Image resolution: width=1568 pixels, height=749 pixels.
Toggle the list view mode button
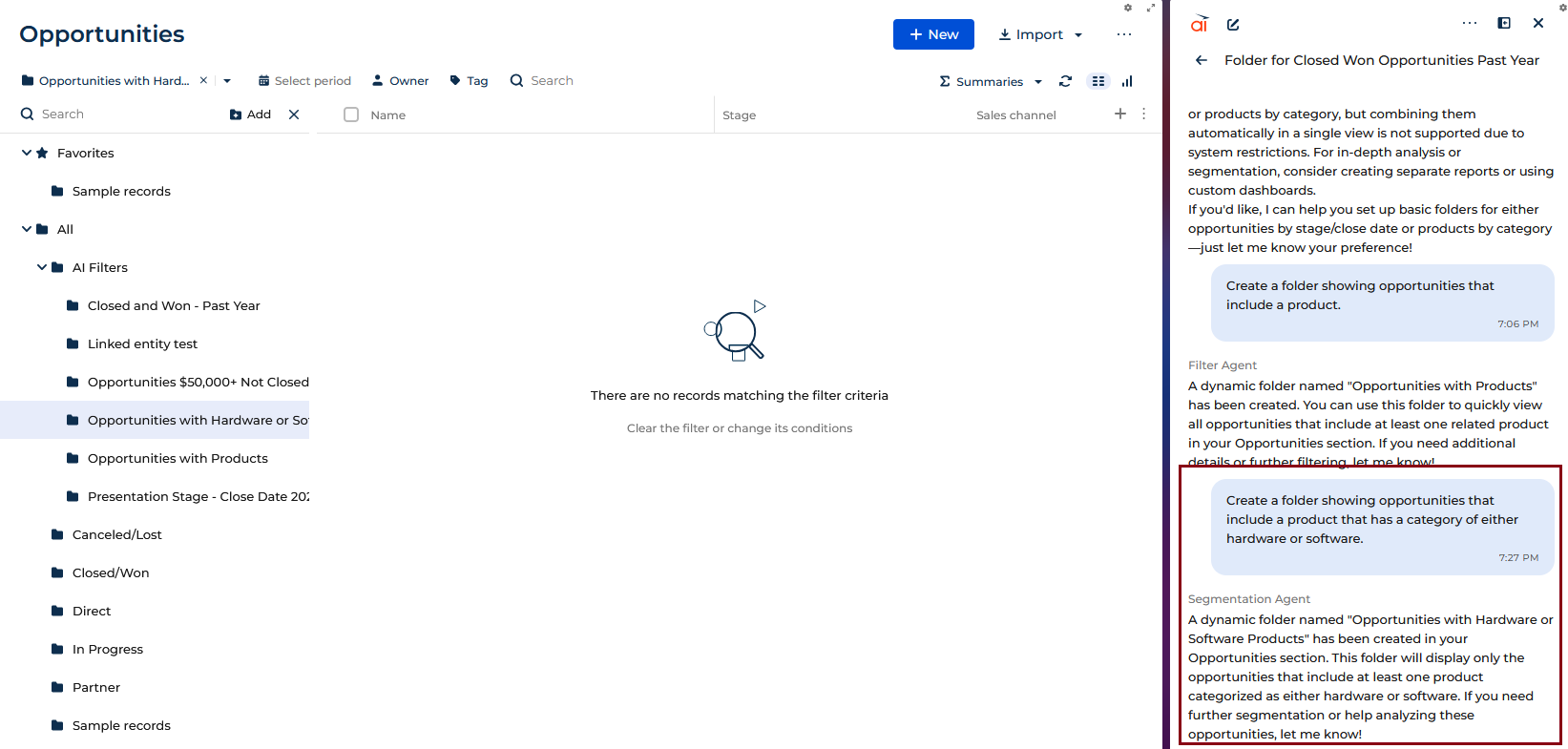coord(1098,81)
